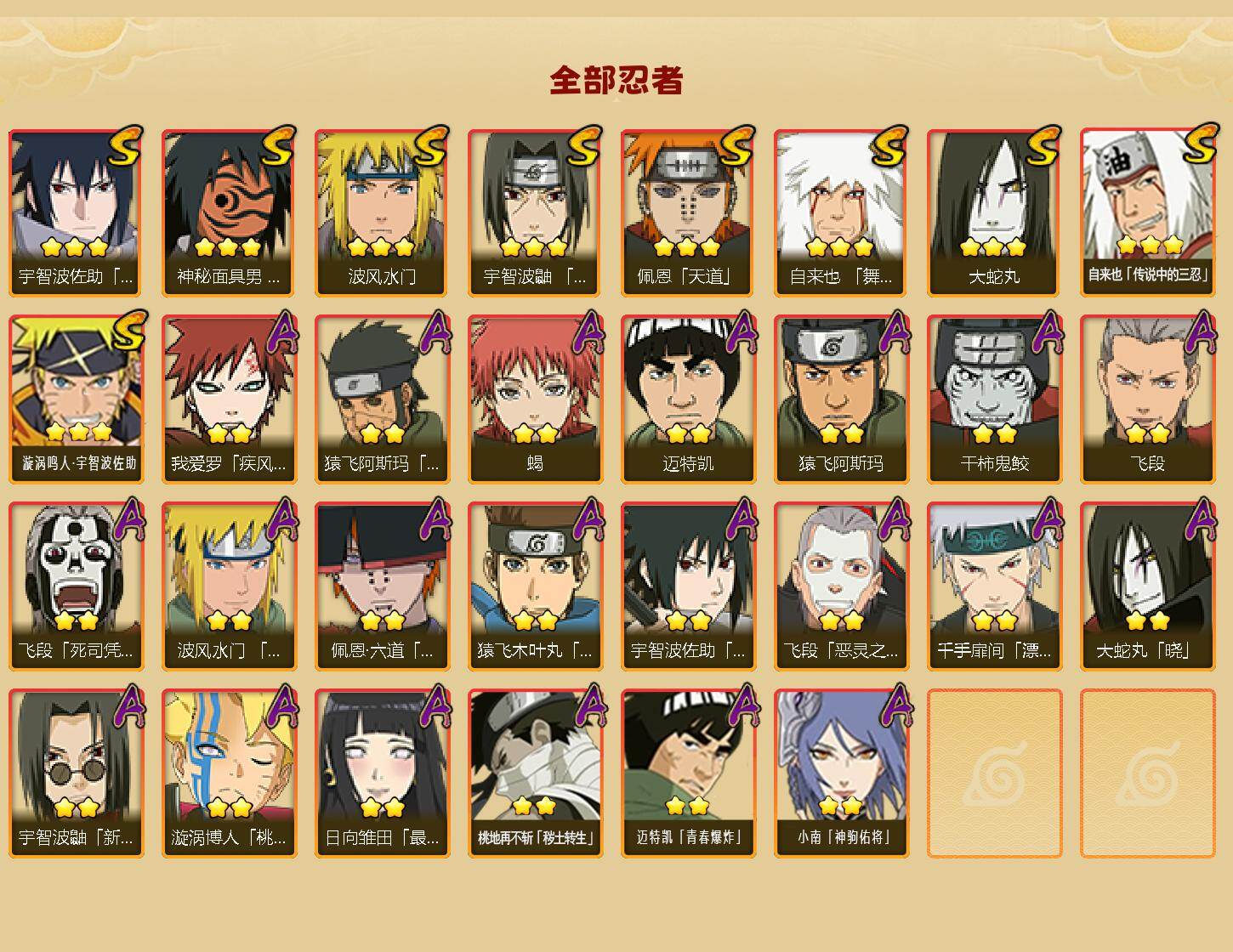Pick the 小南「神驹佑将」card

[841, 773]
